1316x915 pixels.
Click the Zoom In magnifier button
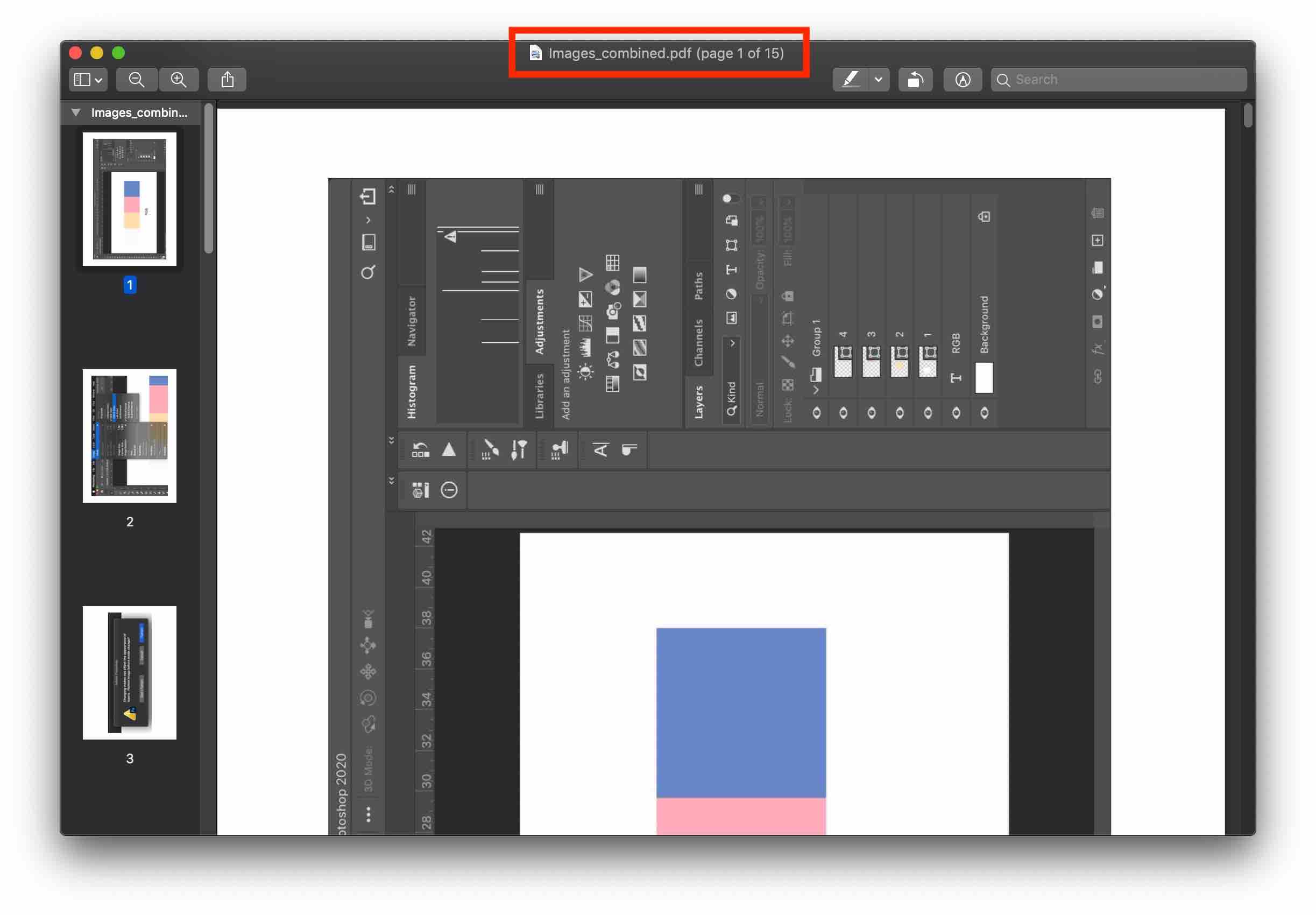pos(179,80)
